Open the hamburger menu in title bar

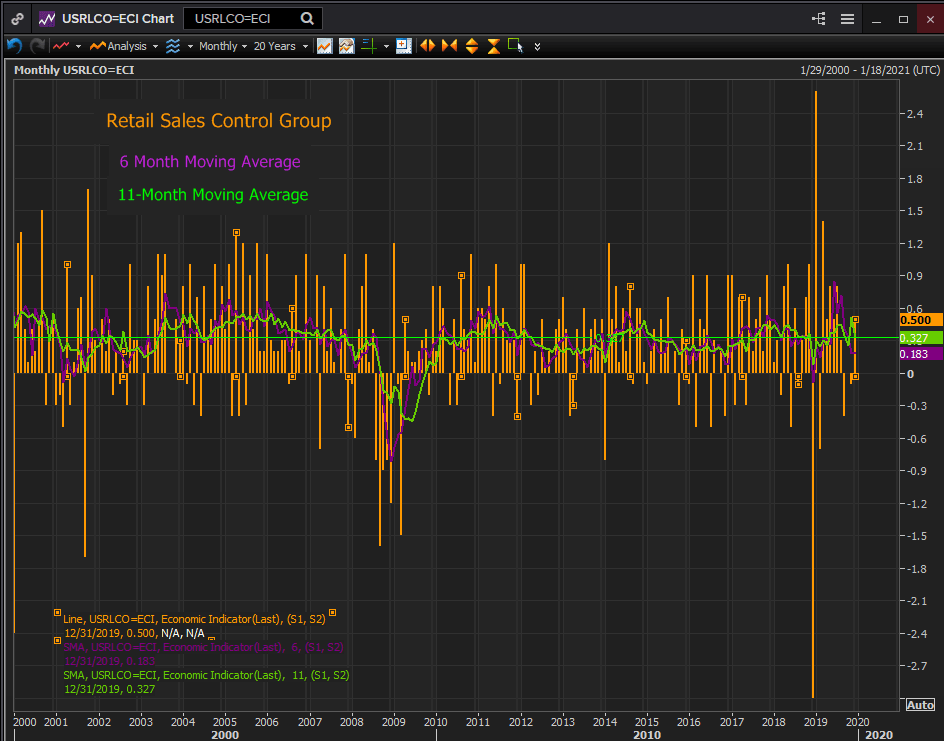[847, 19]
